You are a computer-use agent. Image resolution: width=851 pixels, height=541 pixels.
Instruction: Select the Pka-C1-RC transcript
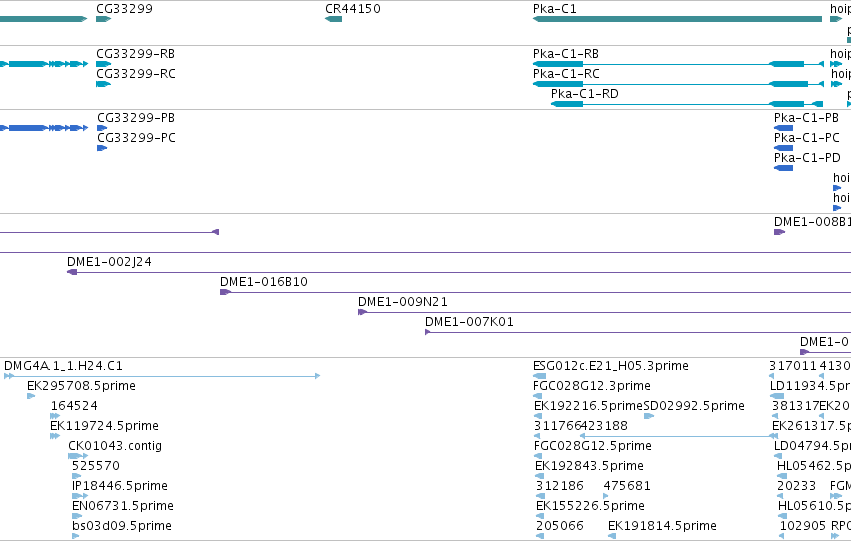(678, 84)
